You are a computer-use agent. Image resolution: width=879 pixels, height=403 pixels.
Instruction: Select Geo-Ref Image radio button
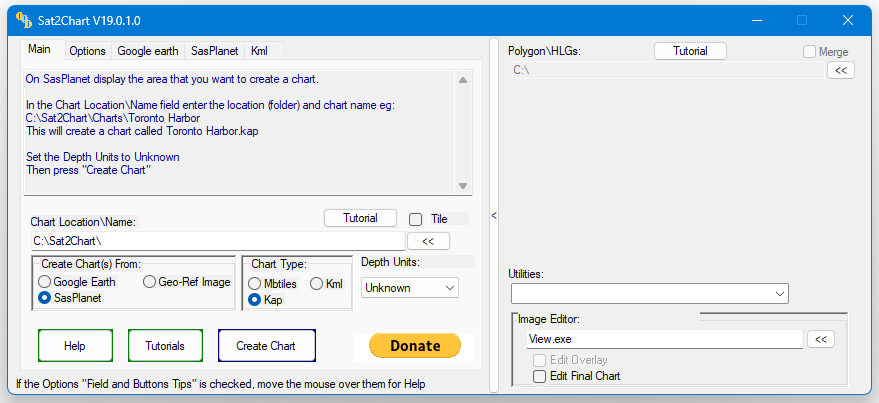(150, 283)
